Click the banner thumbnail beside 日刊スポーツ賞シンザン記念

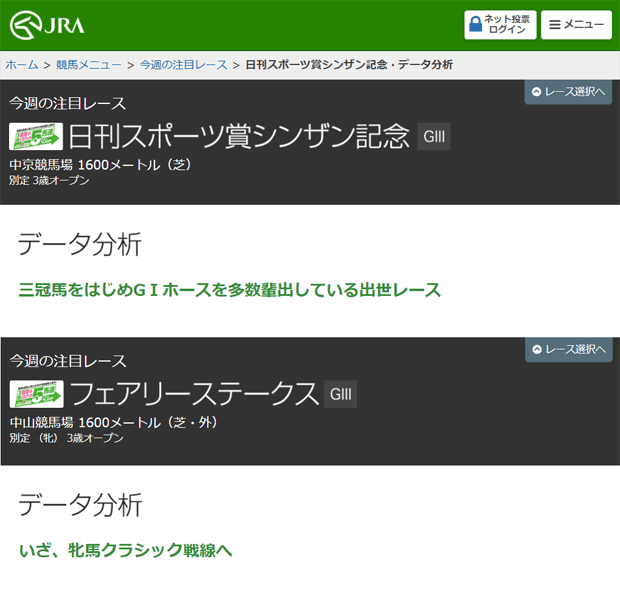[x=36, y=136]
